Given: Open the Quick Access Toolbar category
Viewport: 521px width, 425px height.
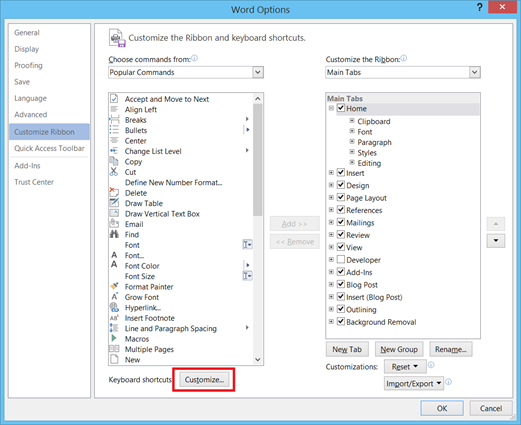Looking at the screenshot, I should 49,148.
